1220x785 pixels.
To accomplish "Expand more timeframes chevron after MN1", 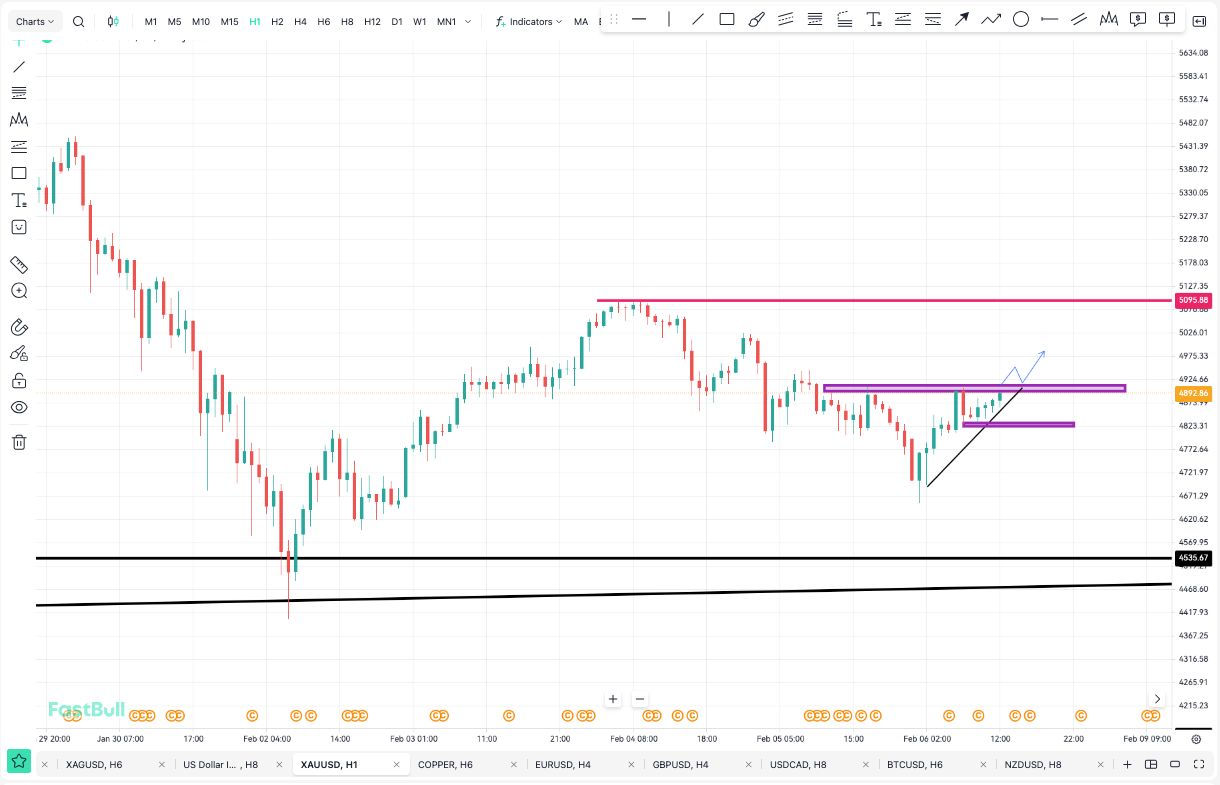I will coord(468,21).
